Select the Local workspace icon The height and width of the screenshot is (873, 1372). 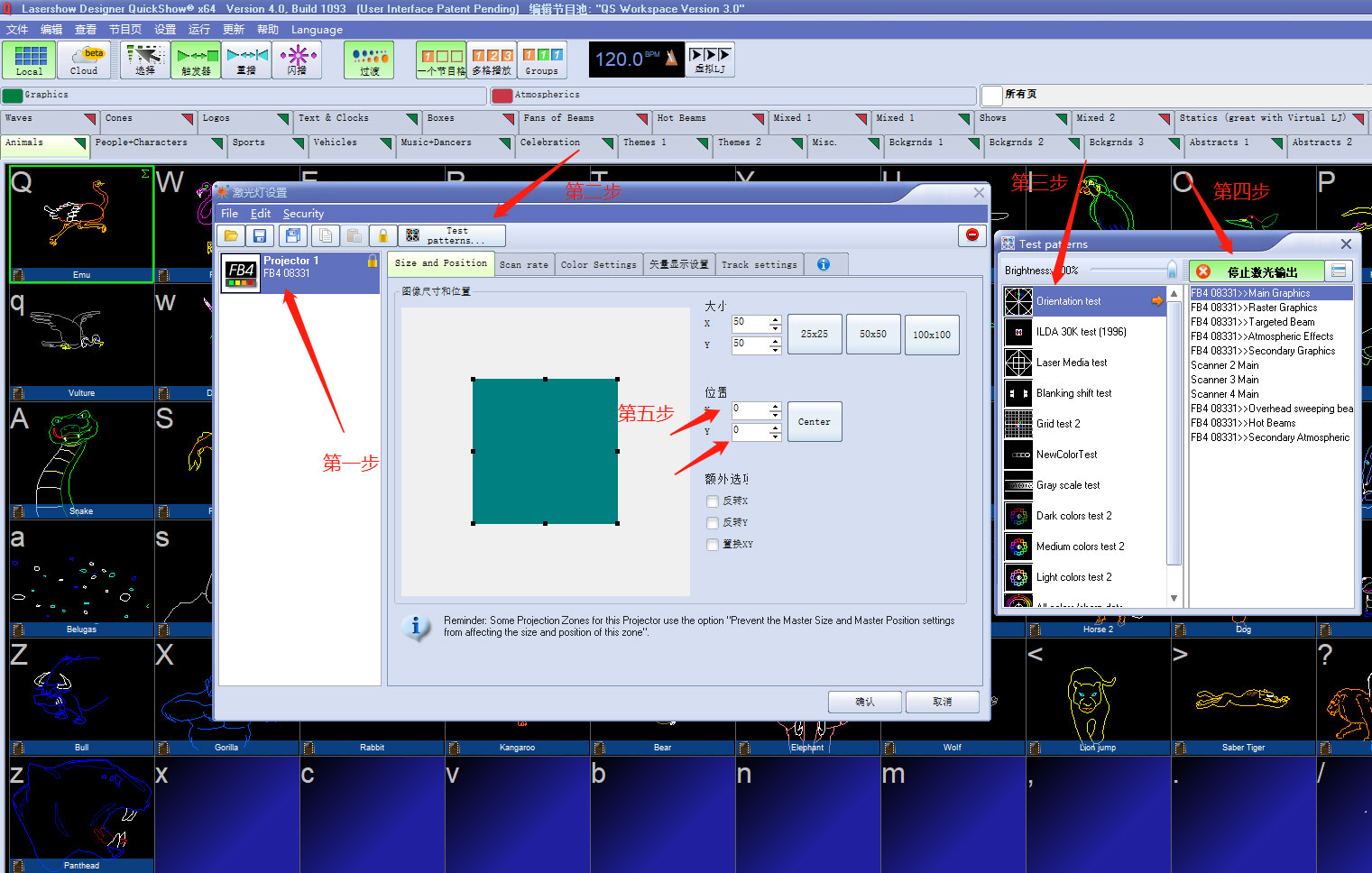[29, 60]
